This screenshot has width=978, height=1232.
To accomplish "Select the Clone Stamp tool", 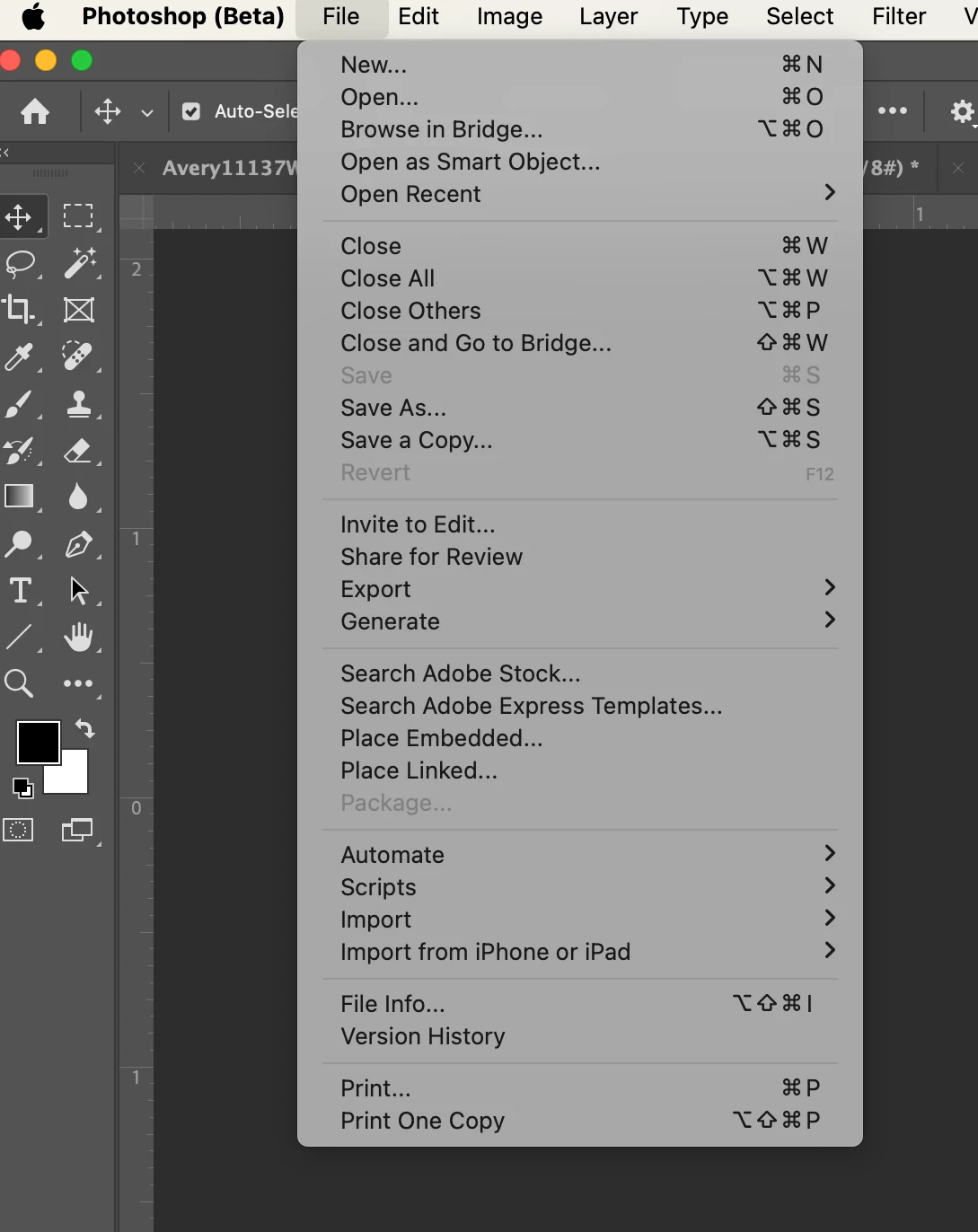I will (x=79, y=404).
